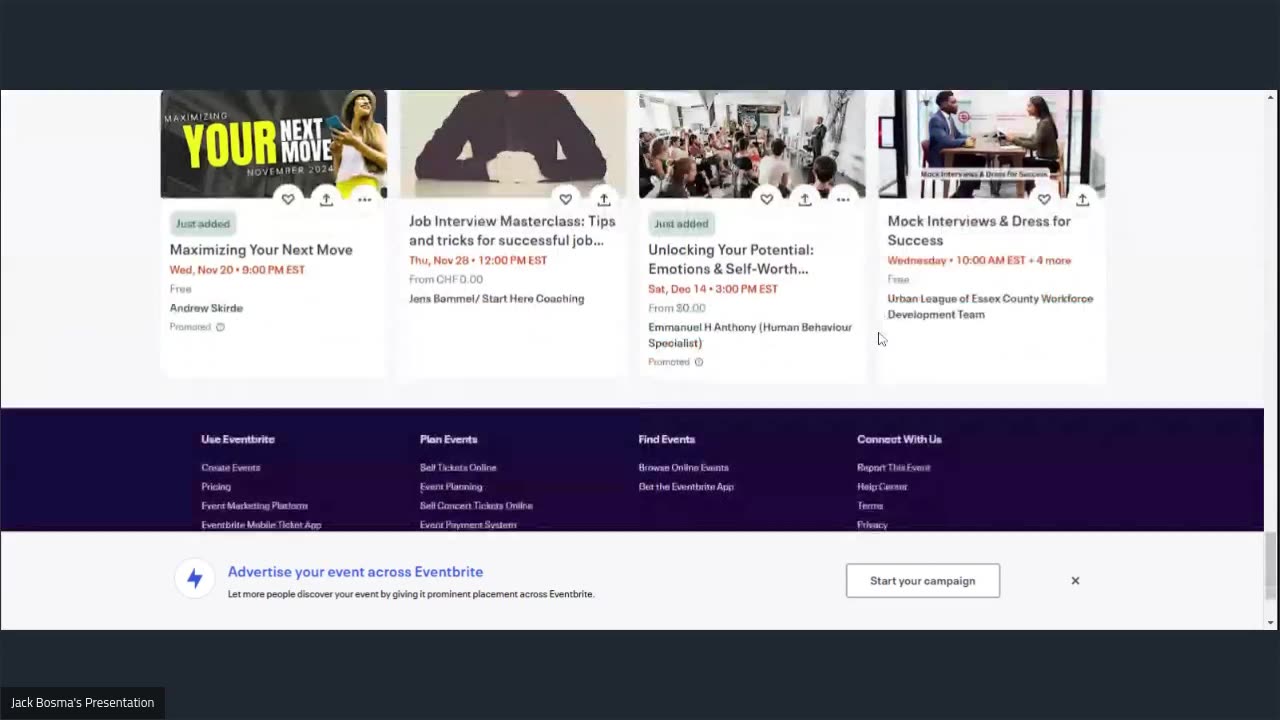Open Terms footer link
Screen dimensions: 1280x720
[870, 506]
